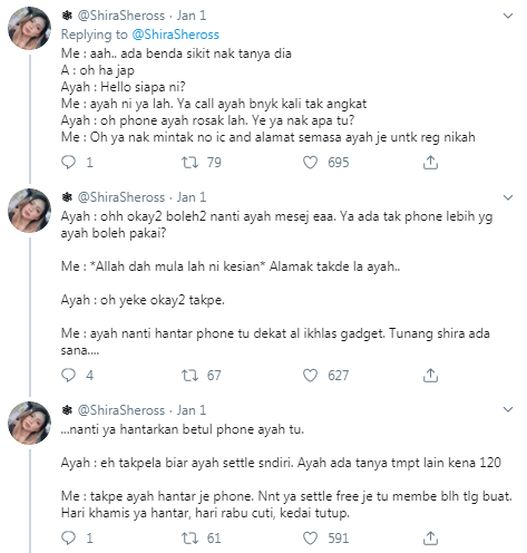Viewport: 527px width, 553px height.
Task: Open the blue @ShiraSheross reply link
Action: pos(175,35)
